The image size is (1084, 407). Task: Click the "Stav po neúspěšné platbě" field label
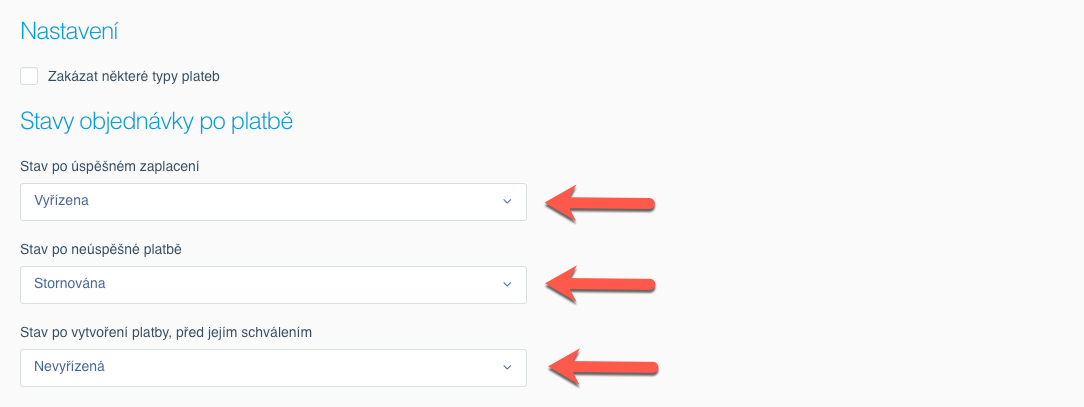click(x=107, y=249)
